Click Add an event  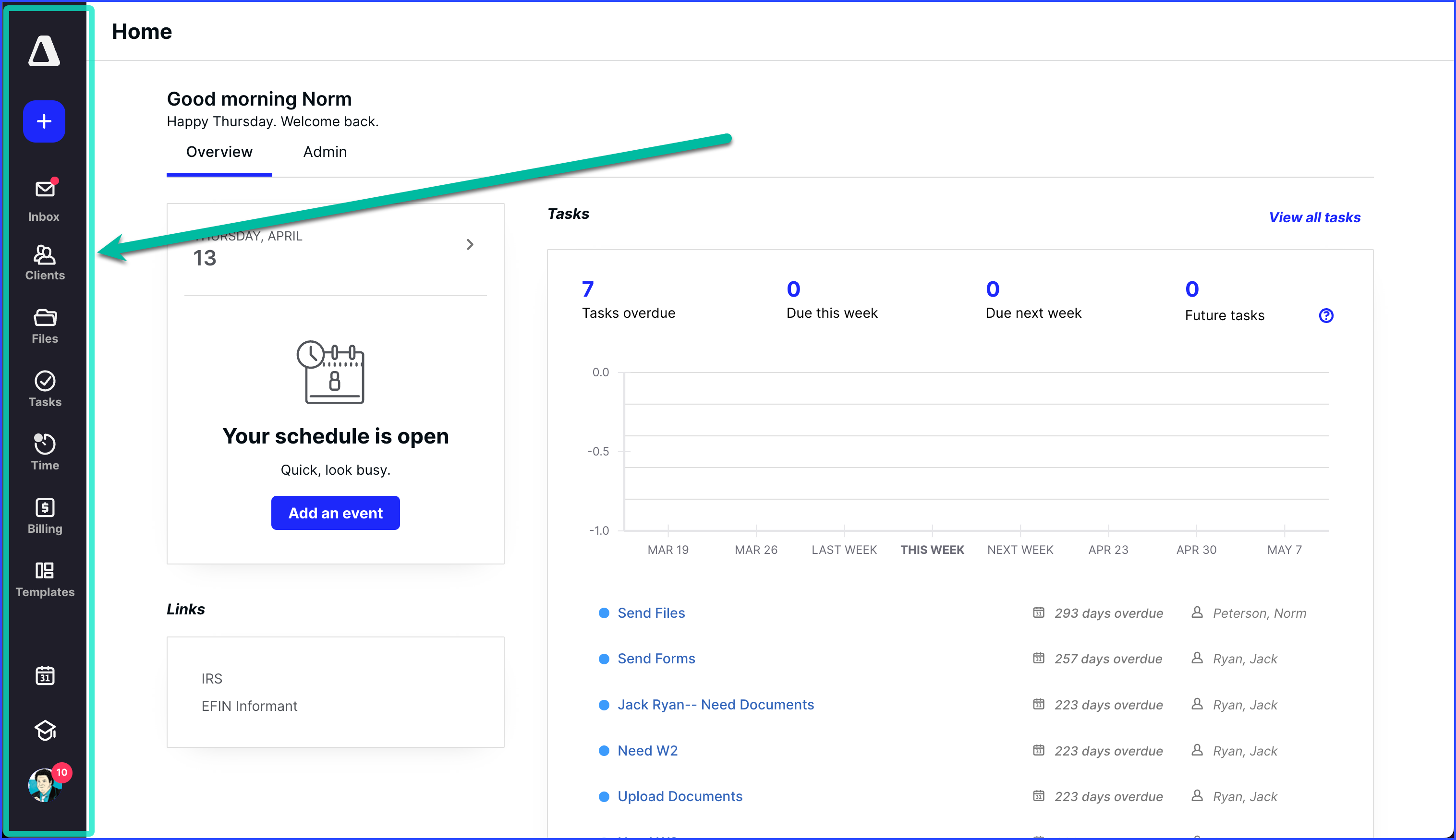(x=335, y=512)
